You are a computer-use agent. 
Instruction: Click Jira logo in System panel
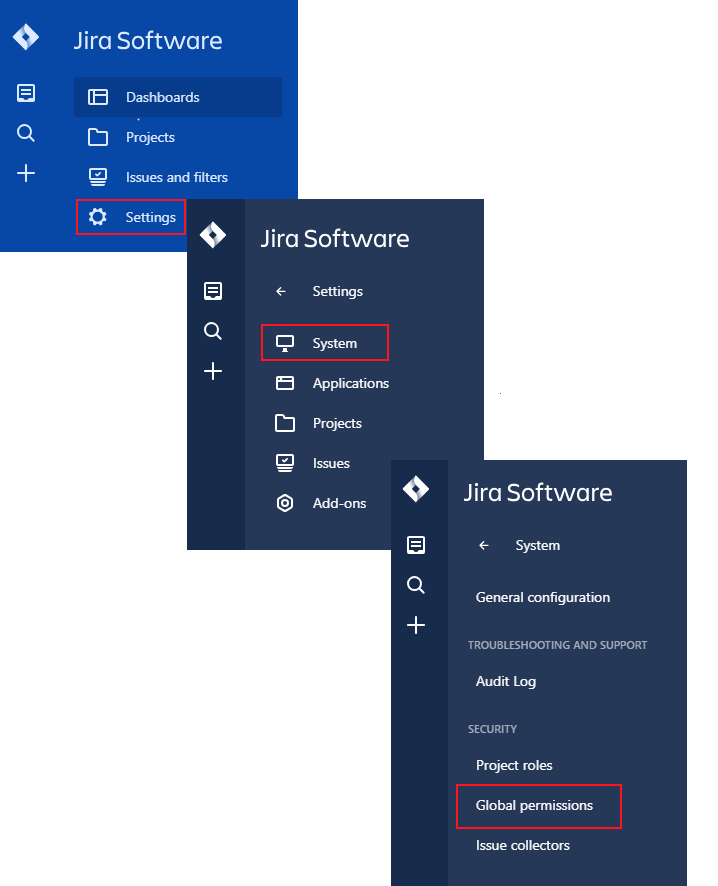tap(416, 489)
